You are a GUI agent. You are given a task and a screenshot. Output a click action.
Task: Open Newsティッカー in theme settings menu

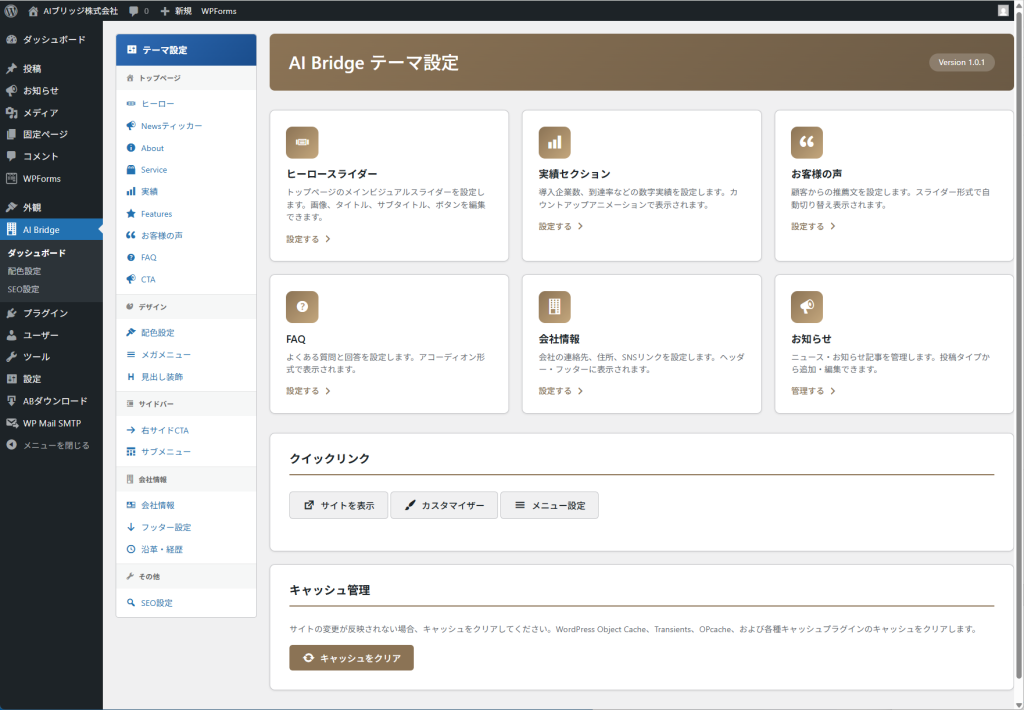pyautogui.click(x=171, y=126)
